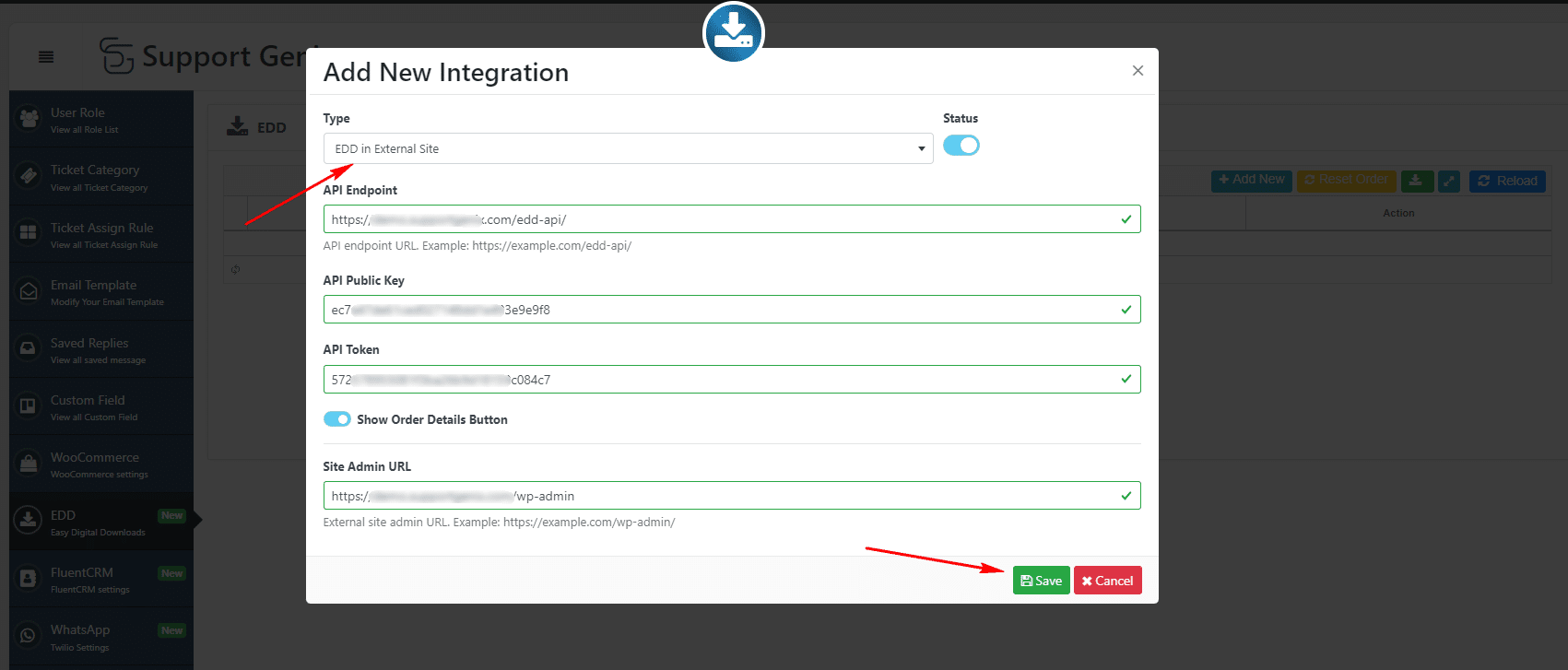This screenshot has width=1568, height=670.
Task: Open FluentCRM settings menu item
Action: [x=101, y=579]
